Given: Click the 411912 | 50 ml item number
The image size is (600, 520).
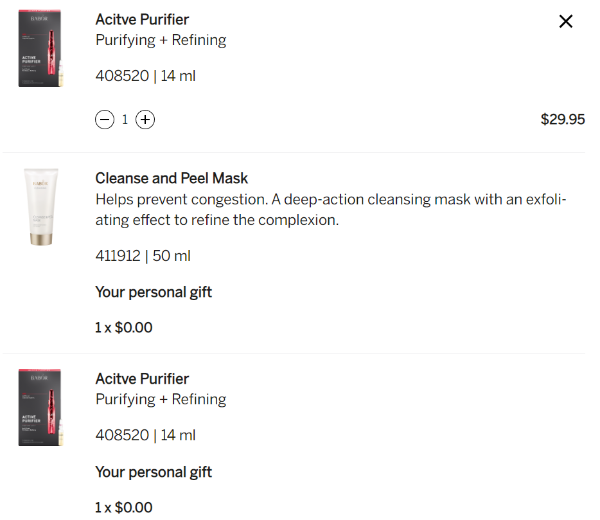Looking at the screenshot, I should click(x=143, y=256).
